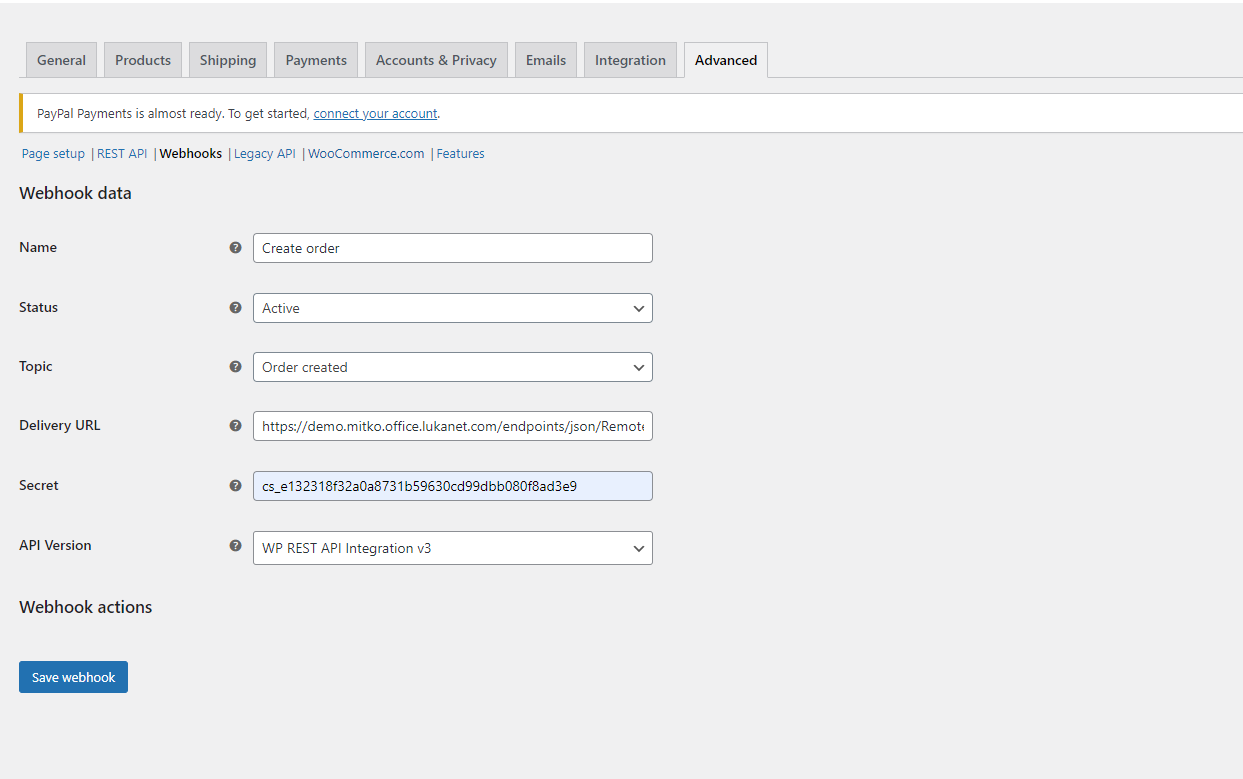
Task: Open the API Version dropdown
Action: coord(452,548)
